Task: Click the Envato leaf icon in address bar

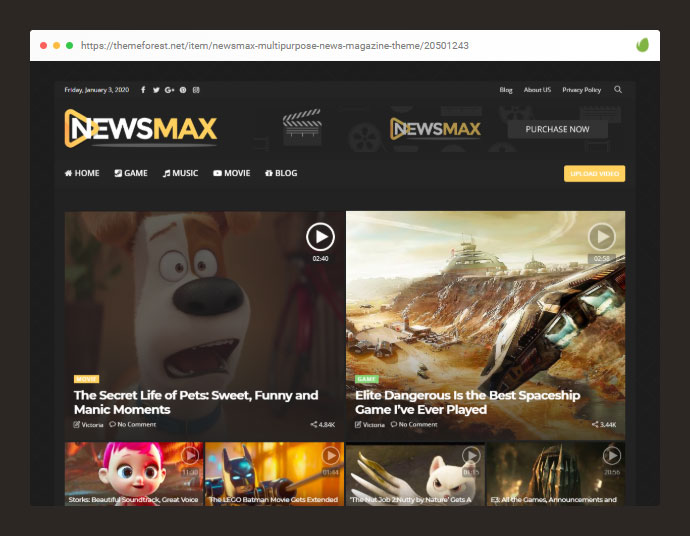Action: tap(642, 45)
